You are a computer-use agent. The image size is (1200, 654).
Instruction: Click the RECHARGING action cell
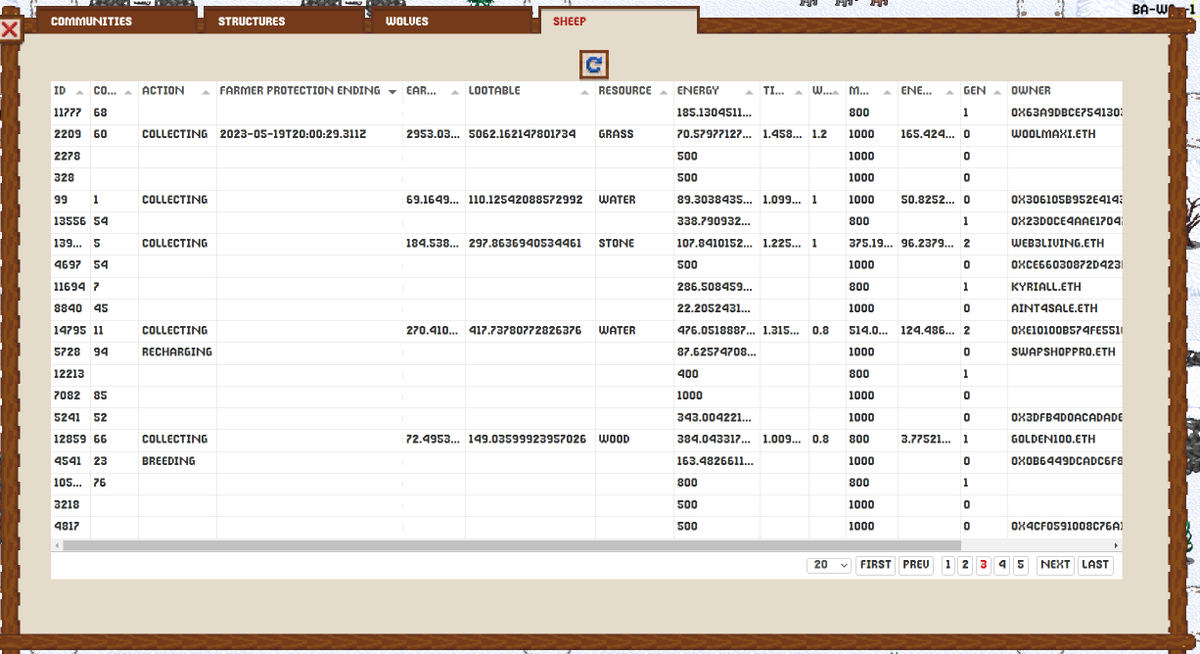[x=177, y=352]
